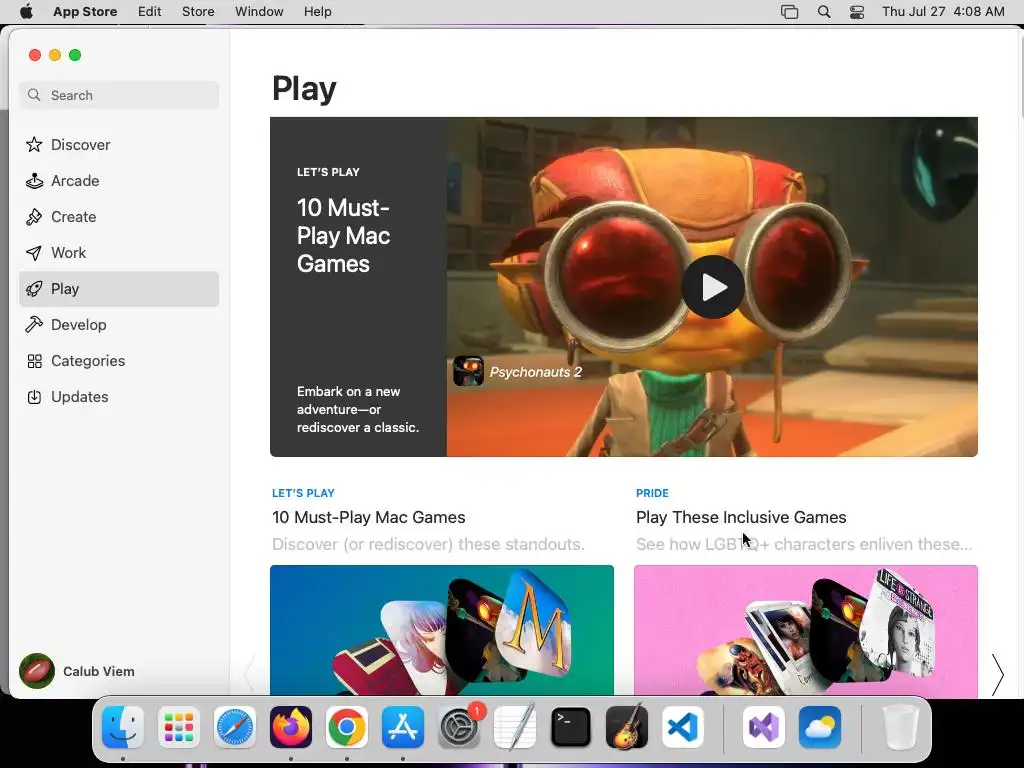Screen dimensions: 1024x768
Task: Click App Store icon in the Dock
Action: (x=403, y=727)
